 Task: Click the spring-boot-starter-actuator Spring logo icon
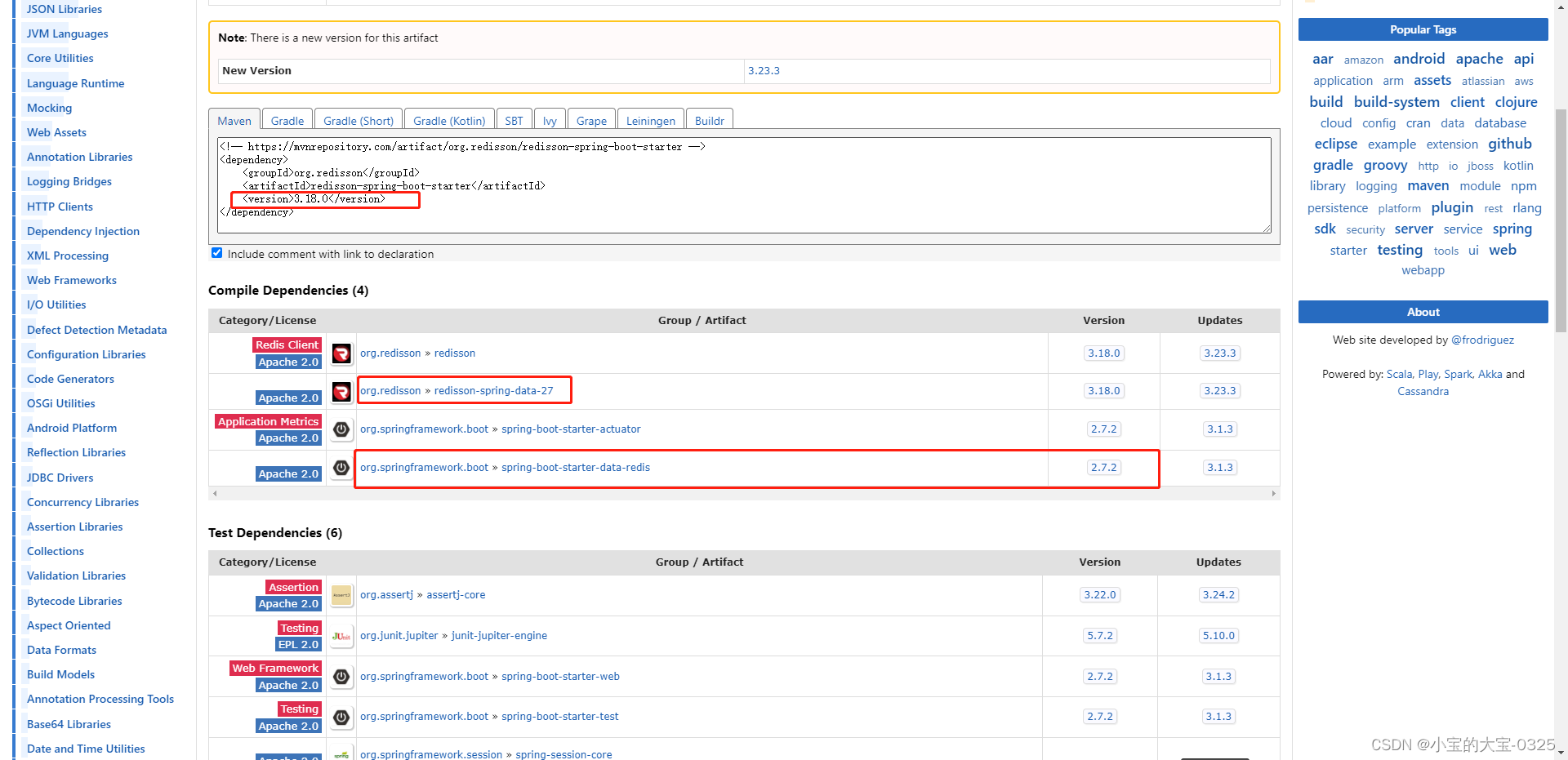[x=341, y=429]
